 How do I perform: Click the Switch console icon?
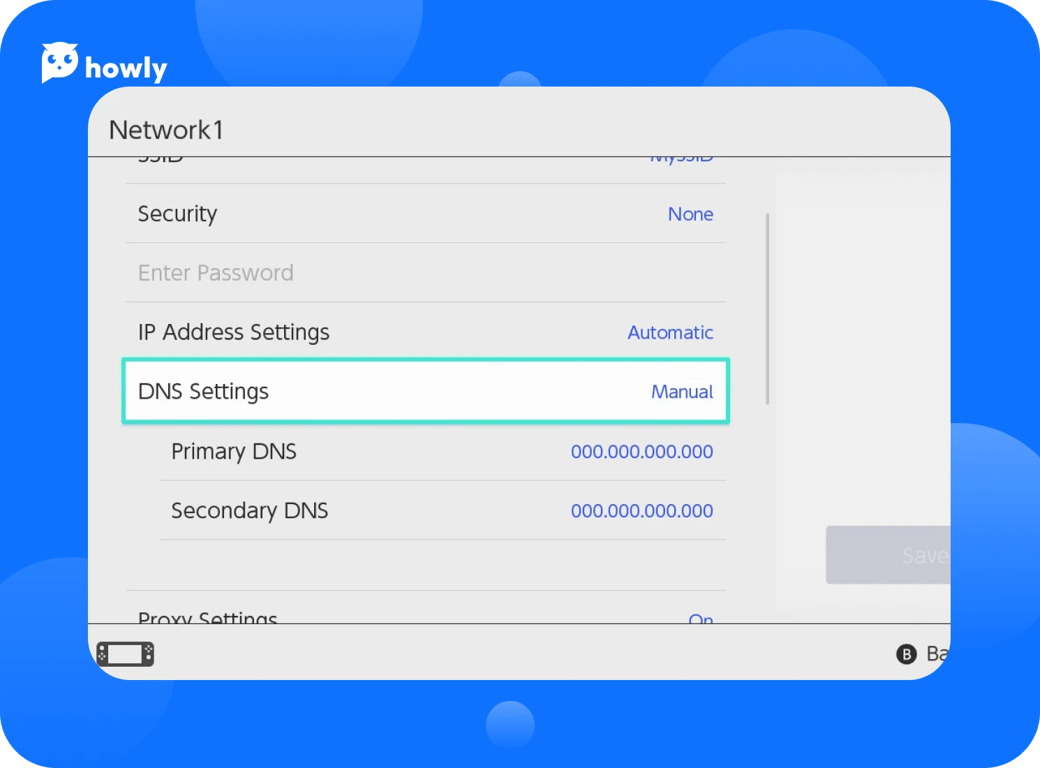coord(125,654)
